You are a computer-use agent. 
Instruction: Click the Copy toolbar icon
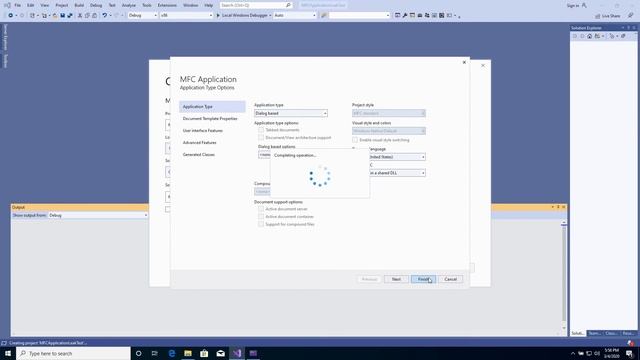87,16
